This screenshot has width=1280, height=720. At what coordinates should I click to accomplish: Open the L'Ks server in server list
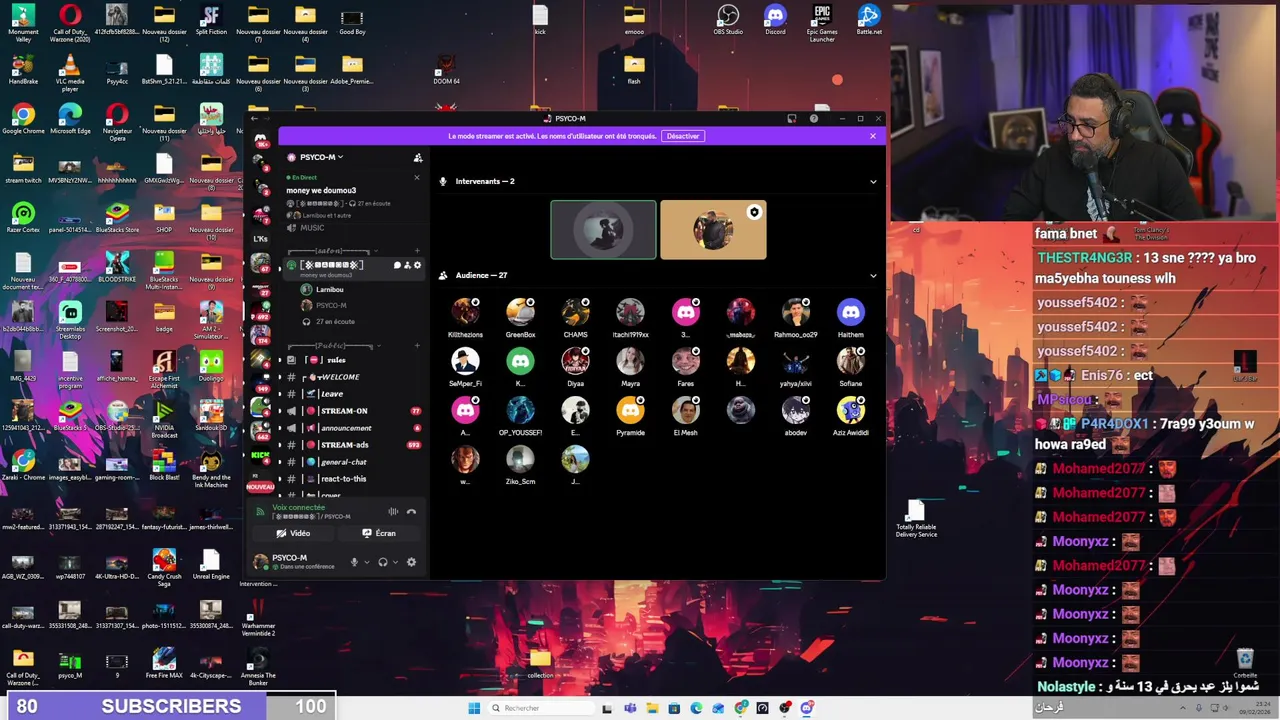(261, 239)
